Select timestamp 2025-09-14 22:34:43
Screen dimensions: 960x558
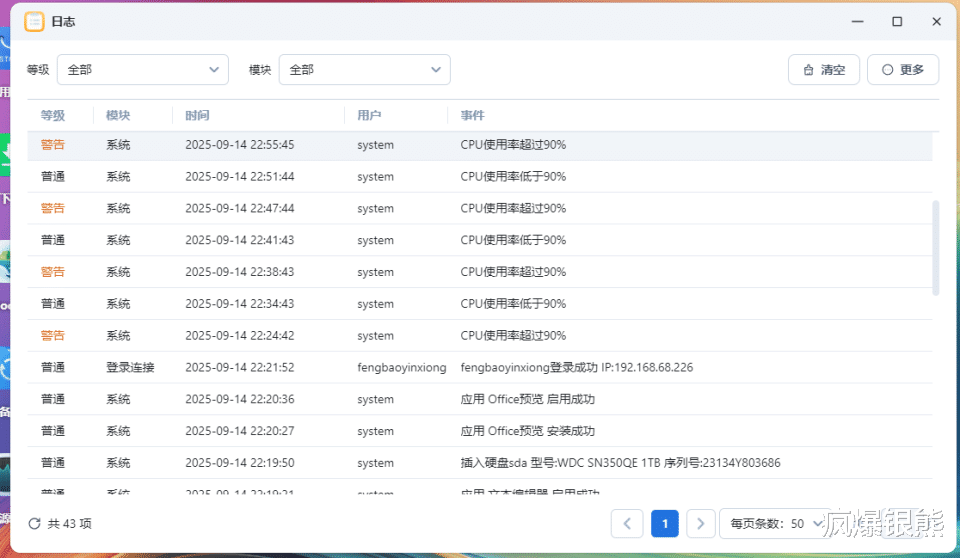(x=239, y=304)
